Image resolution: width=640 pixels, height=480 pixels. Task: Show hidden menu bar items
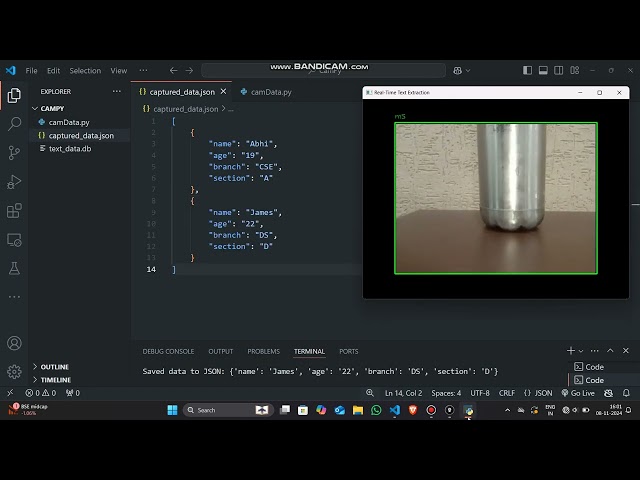[x=143, y=71]
